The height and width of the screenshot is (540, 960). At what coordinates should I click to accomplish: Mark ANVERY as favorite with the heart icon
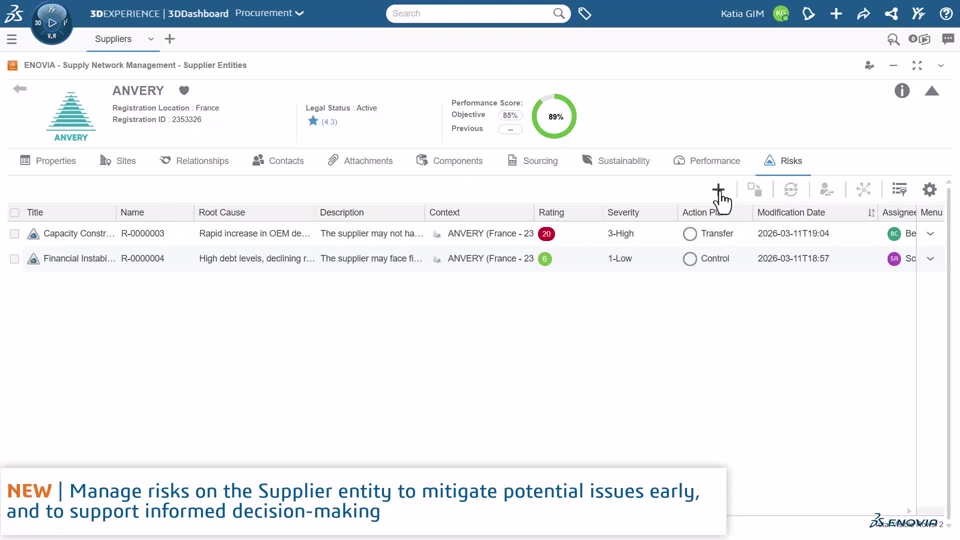184,91
